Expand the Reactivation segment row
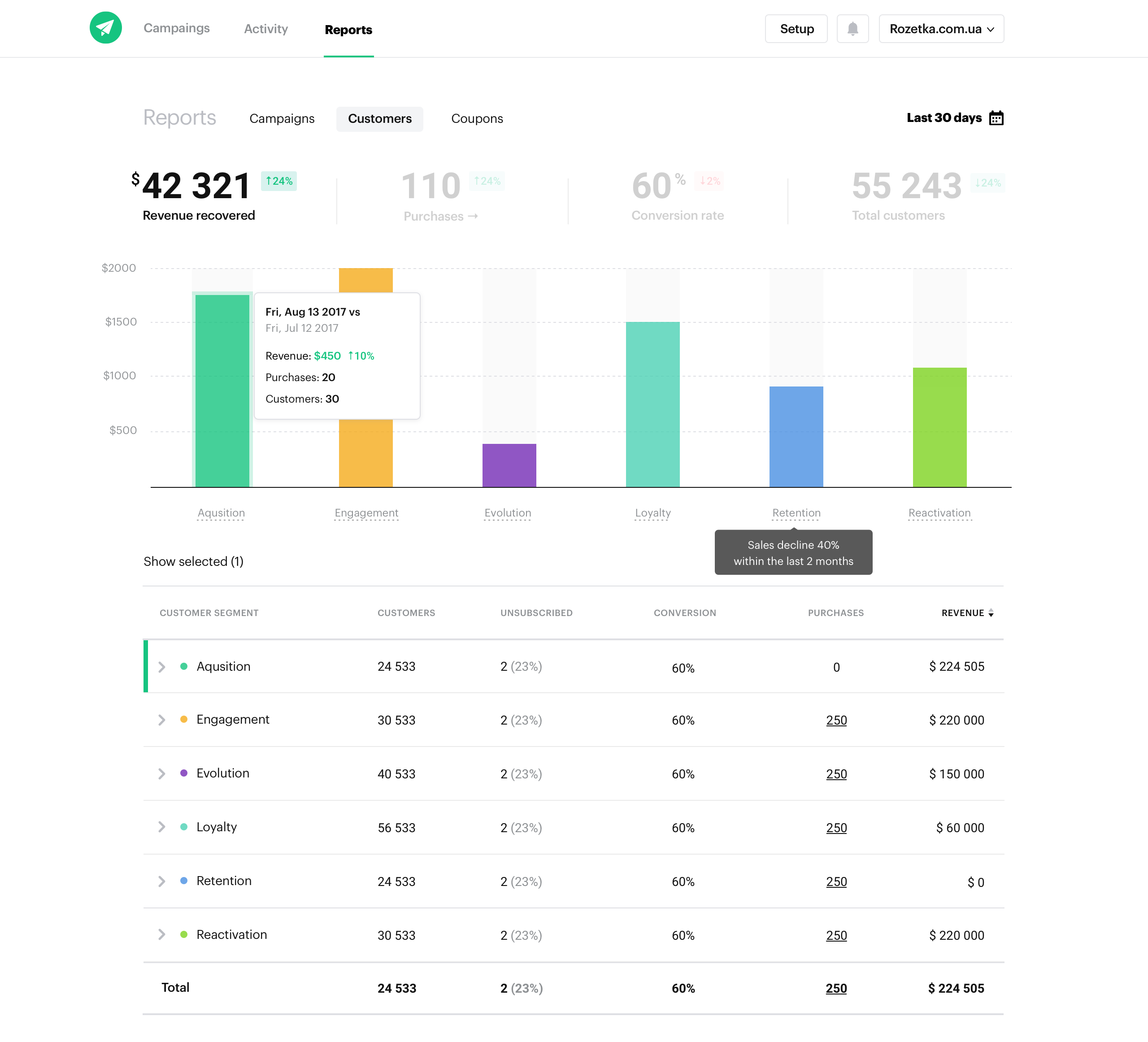This screenshot has width=1148, height=1042. click(162, 934)
